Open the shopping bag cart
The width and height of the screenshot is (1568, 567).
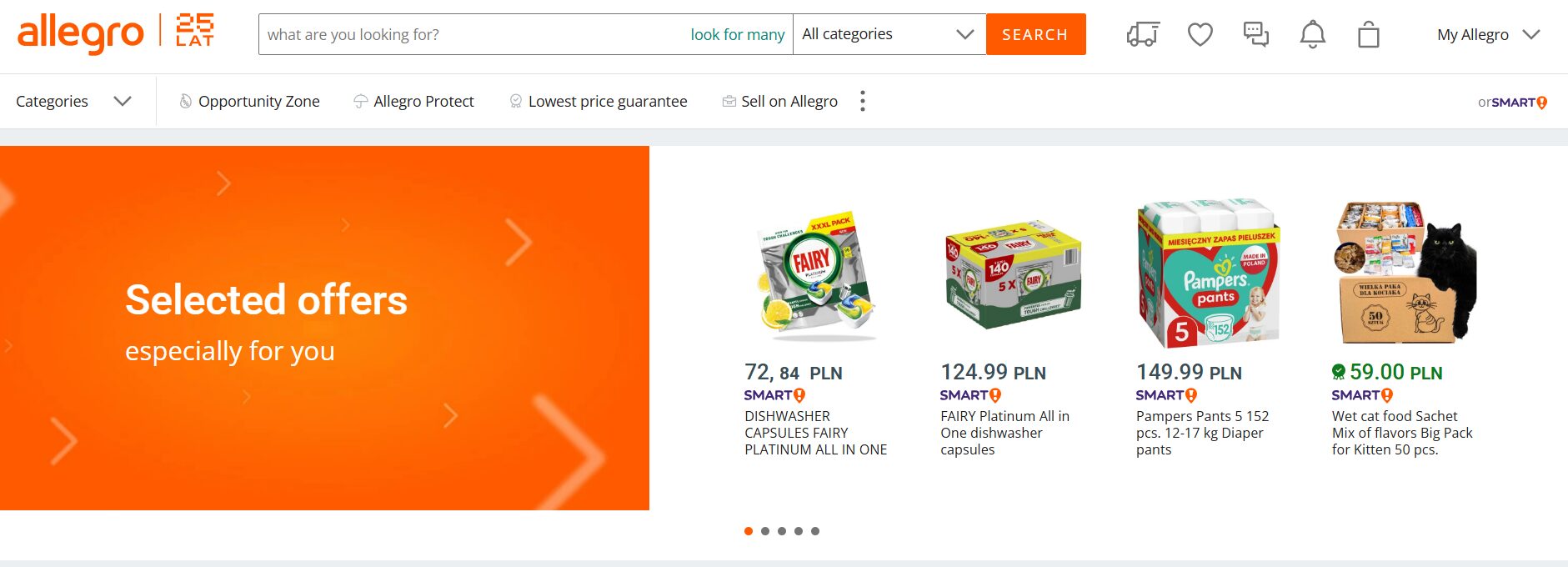point(1368,35)
